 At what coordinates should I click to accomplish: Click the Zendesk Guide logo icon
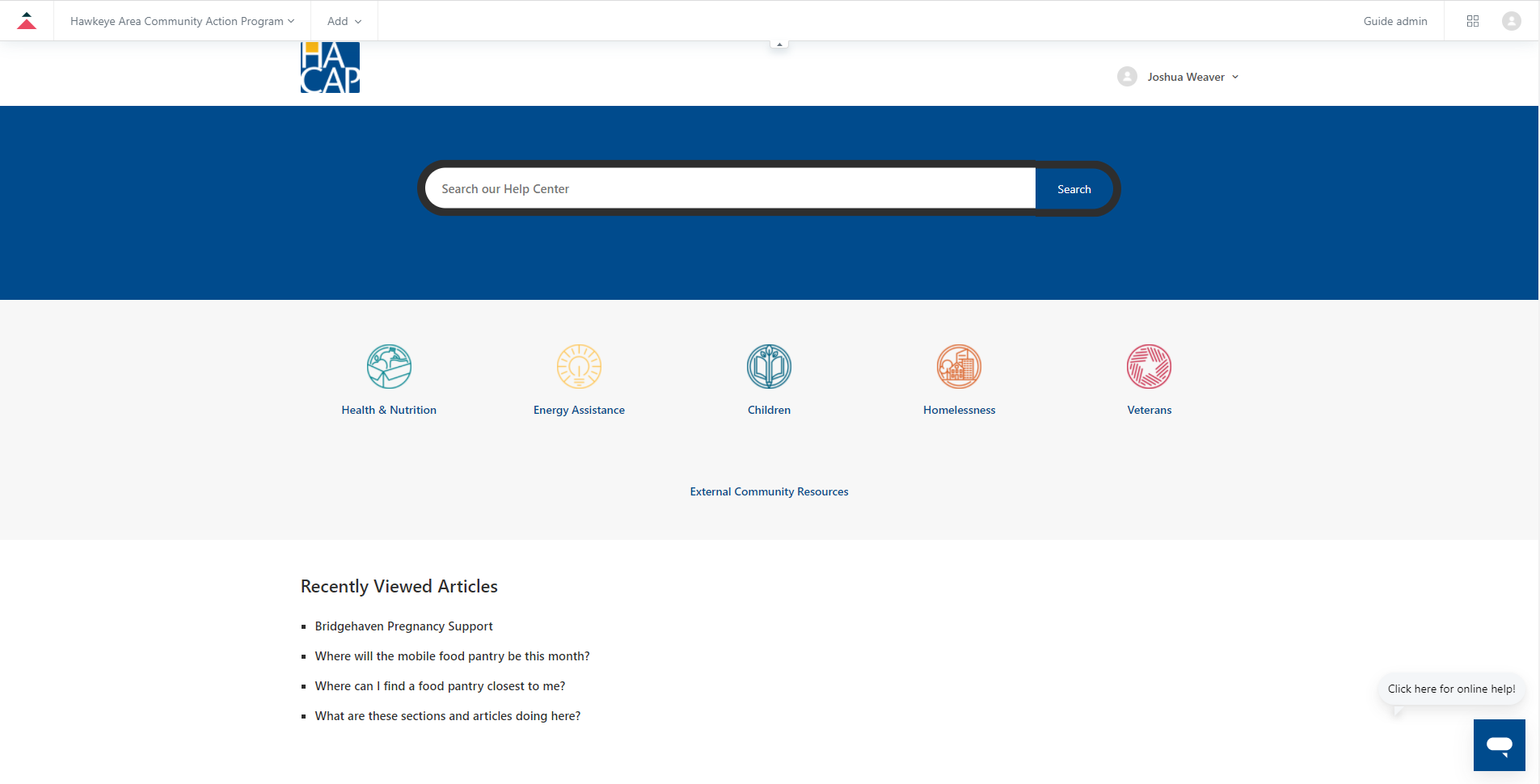click(27, 21)
